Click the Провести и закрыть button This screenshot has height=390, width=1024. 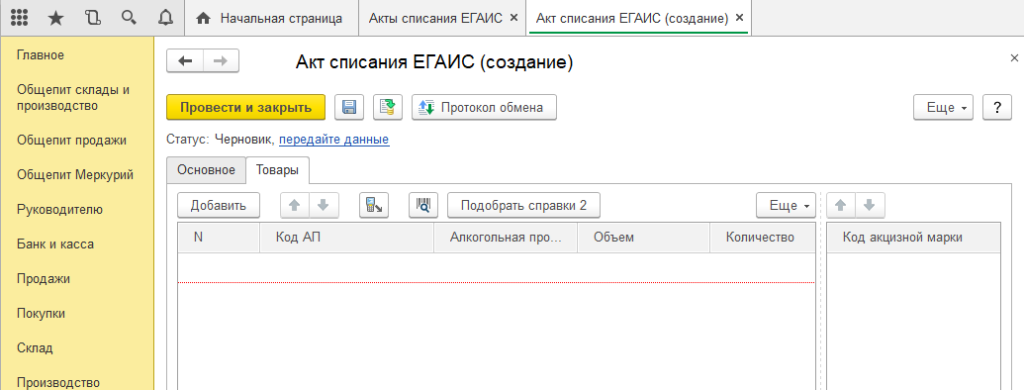[246, 107]
